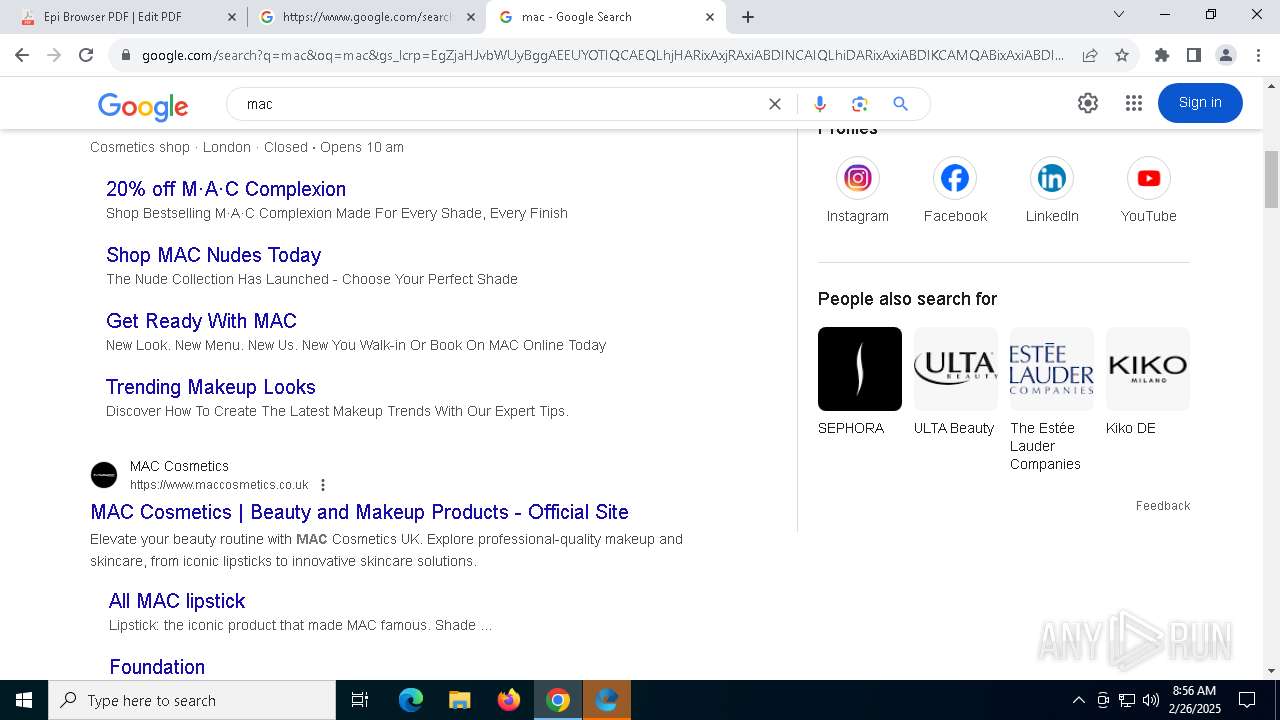This screenshot has height=720, width=1280.
Task: Click the browser address bar URL
Action: (x=603, y=55)
